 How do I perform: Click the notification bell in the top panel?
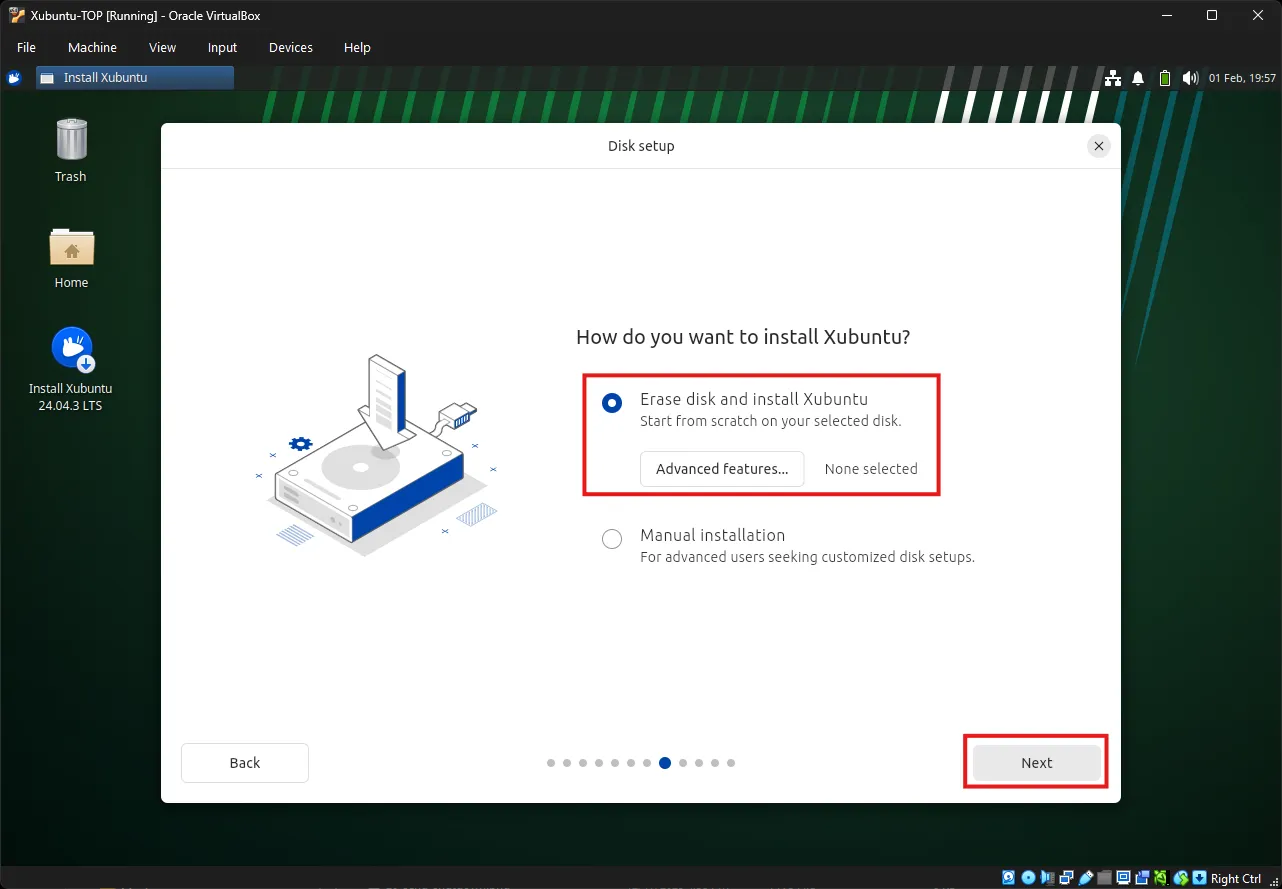(x=1137, y=77)
